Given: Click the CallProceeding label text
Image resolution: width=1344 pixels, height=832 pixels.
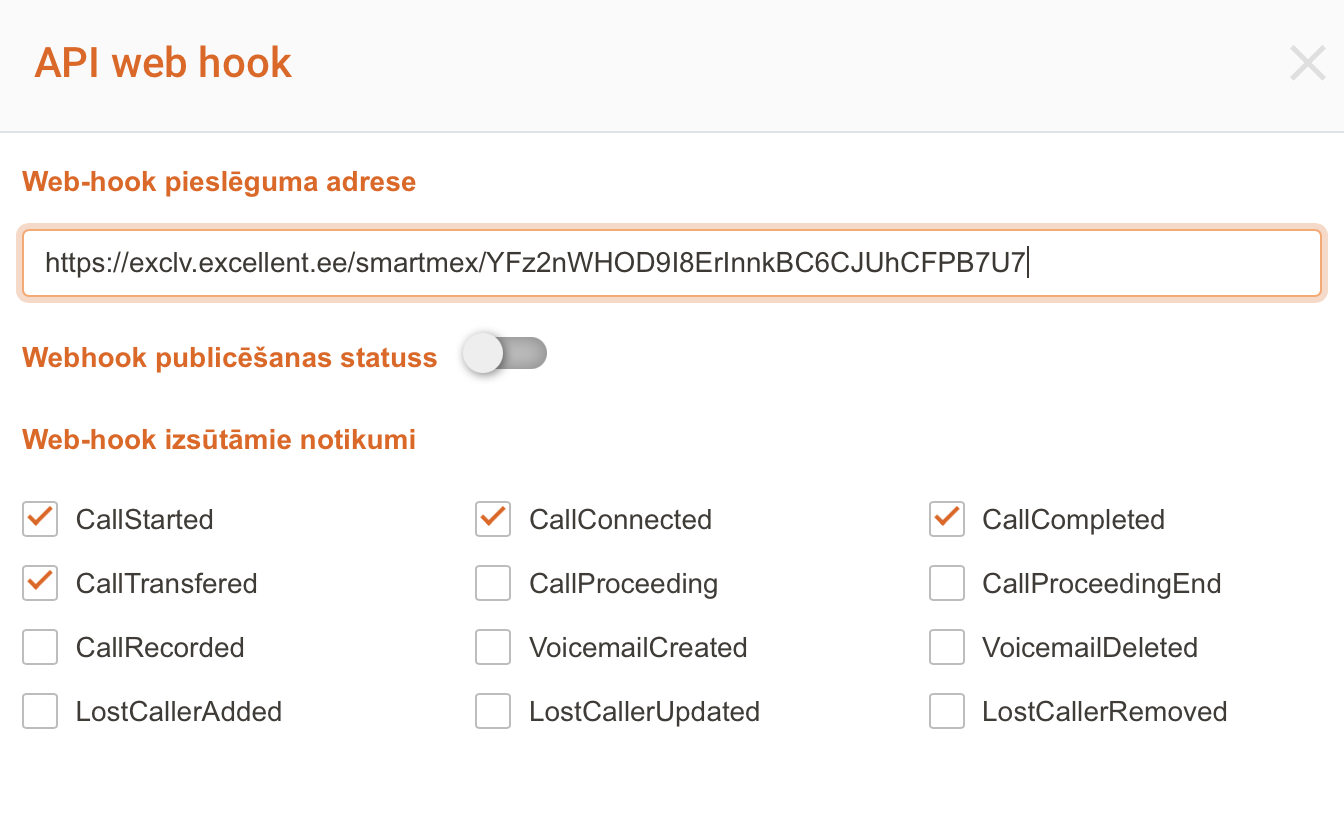Looking at the screenshot, I should tap(623, 584).
